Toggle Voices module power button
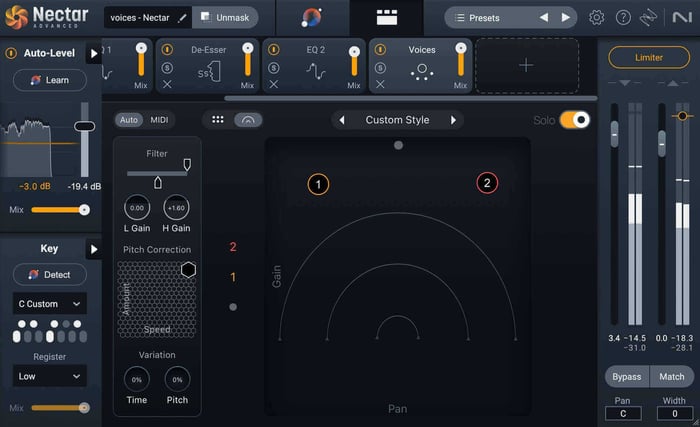The height and width of the screenshot is (427, 700). [380, 49]
